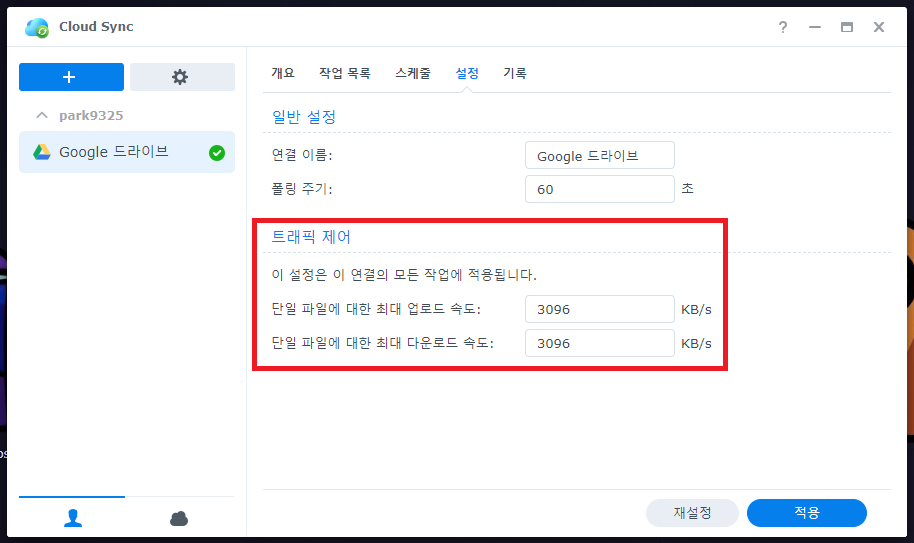Click the green sync status checkmark

point(217,153)
